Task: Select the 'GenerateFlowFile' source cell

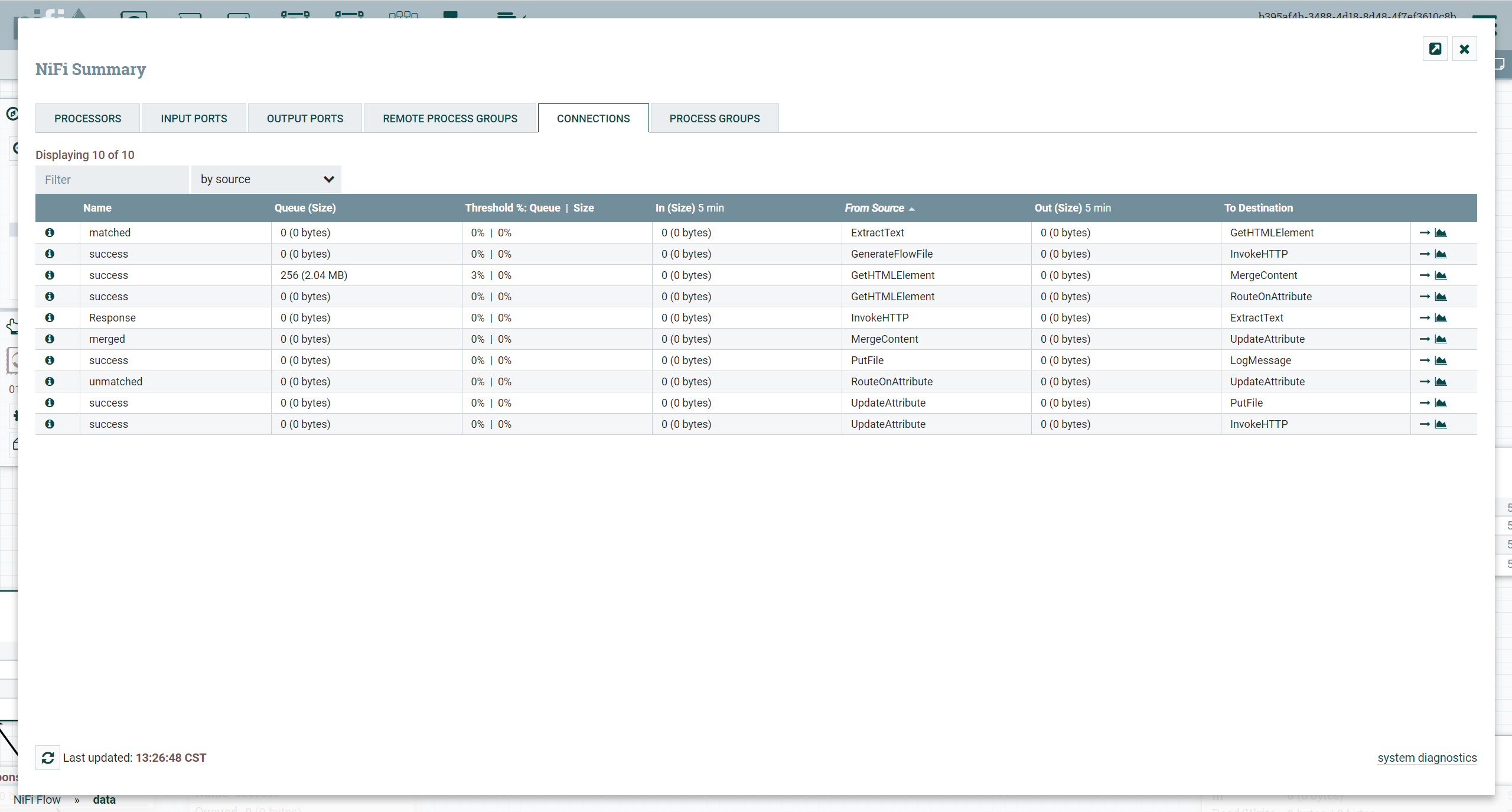Action: point(937,254)
